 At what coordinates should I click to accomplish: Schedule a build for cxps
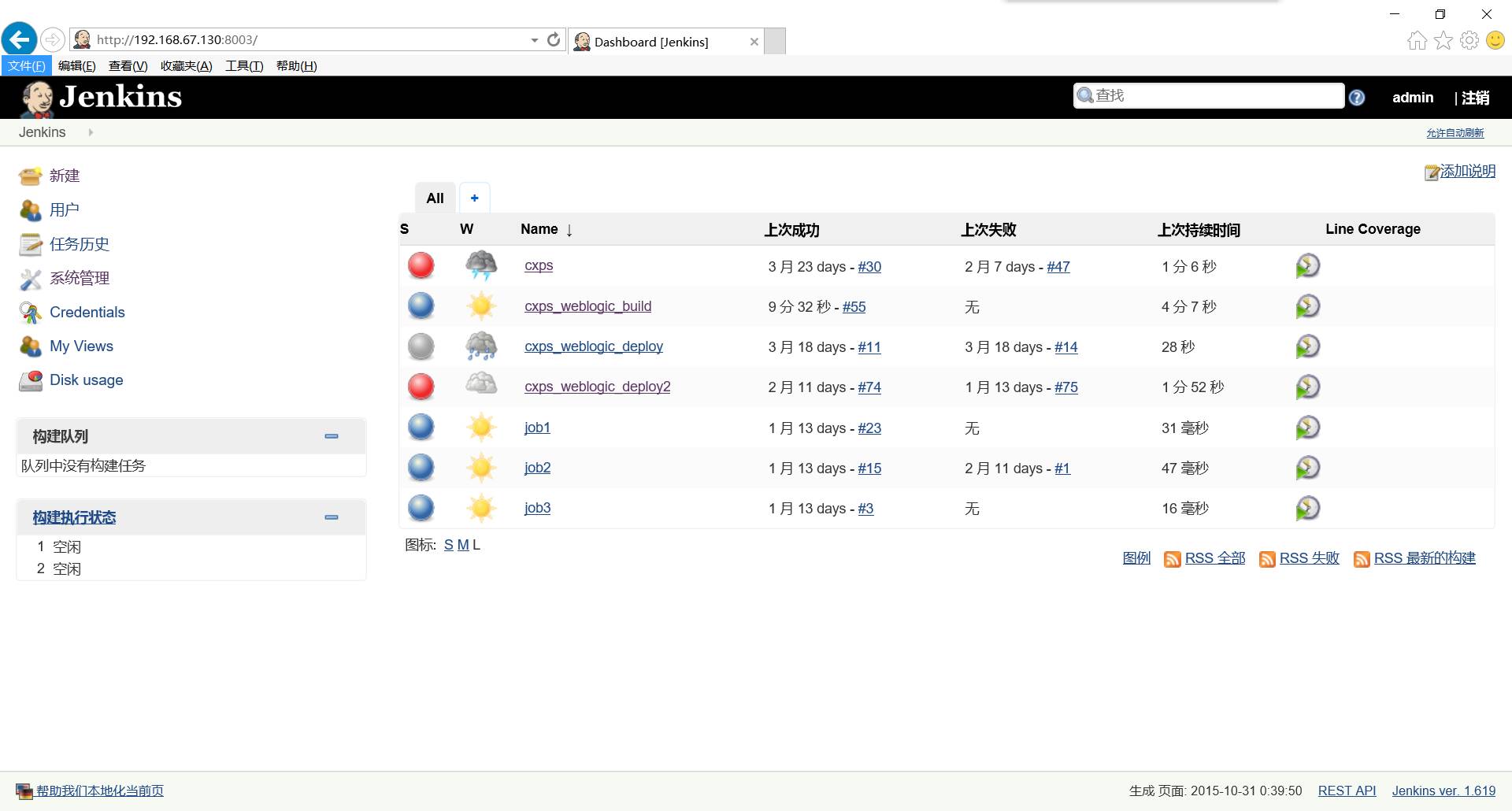(1307, 266)
